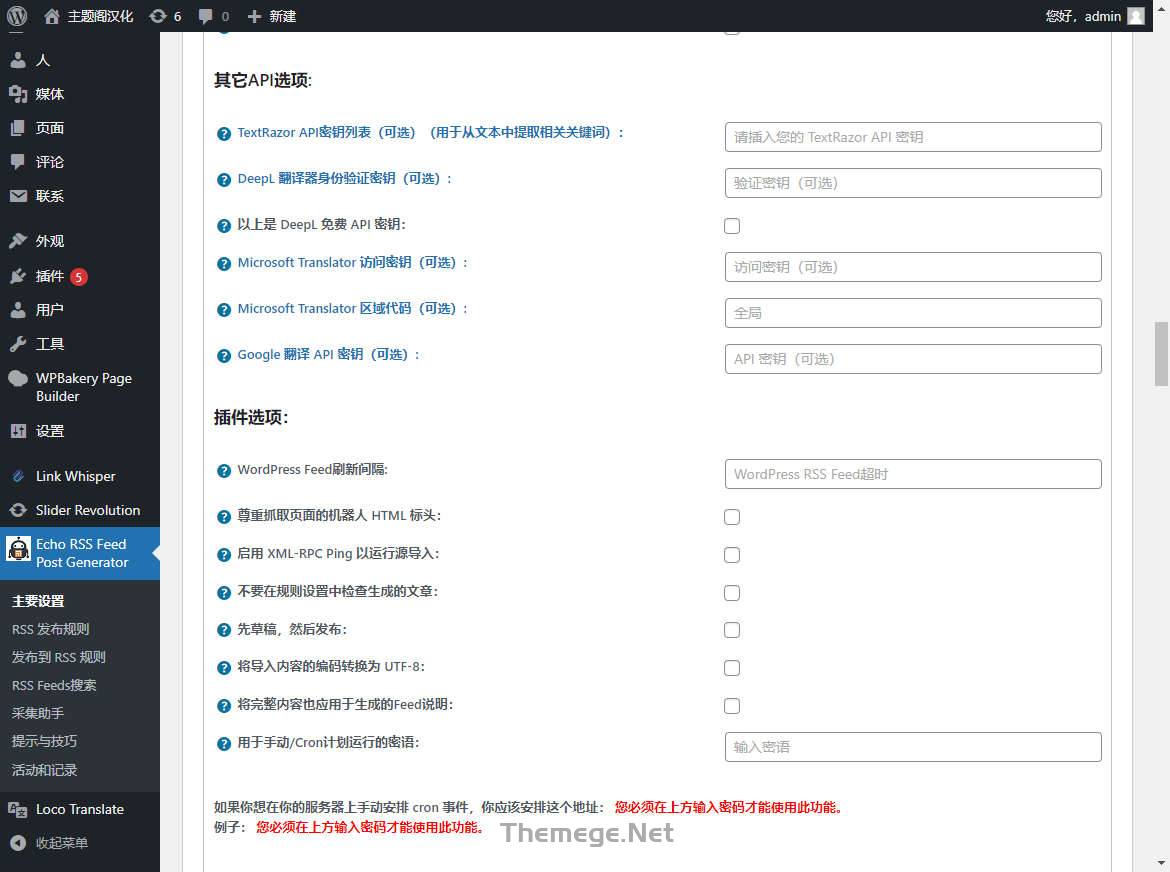
Task: Click the admin avatar in top bar
Action: [1136, 16]
